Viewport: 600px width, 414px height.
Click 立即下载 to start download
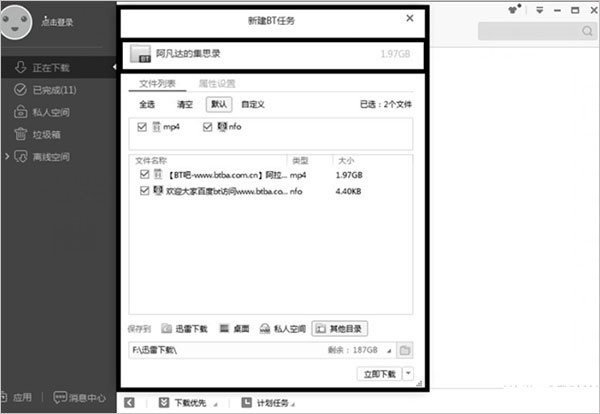point(379,374)
